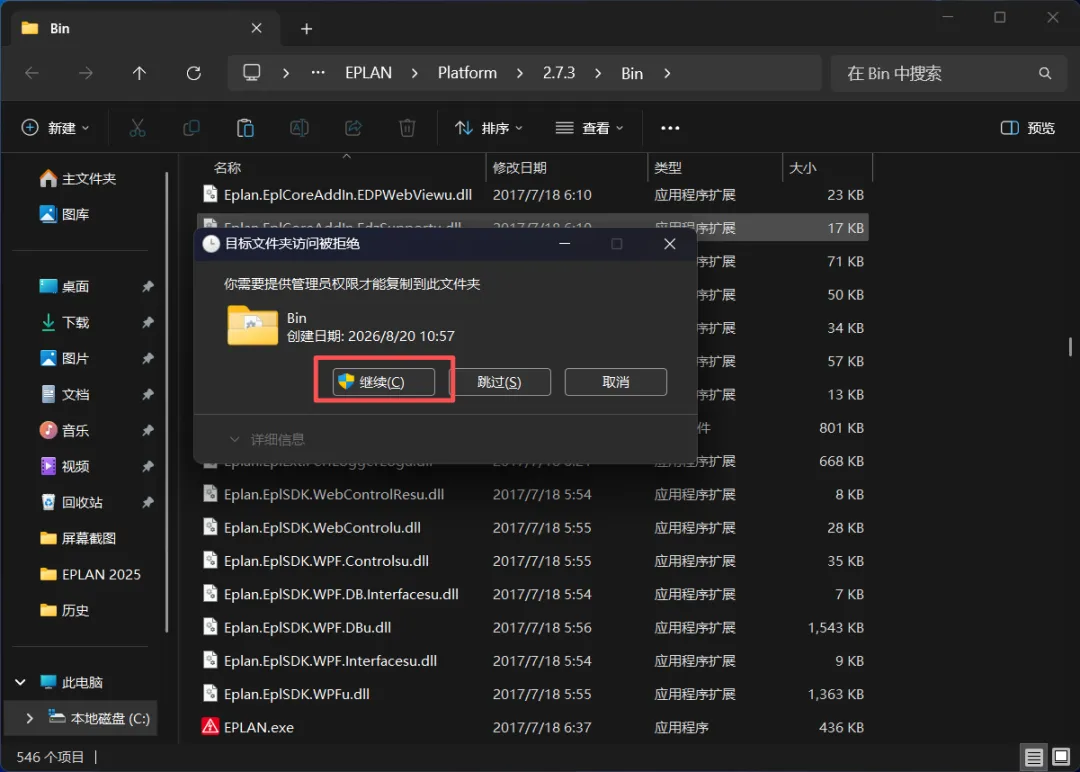Click the 2.7.3 breadcrumb
This screenshot has width=1080, height=772.
point(559,73)
